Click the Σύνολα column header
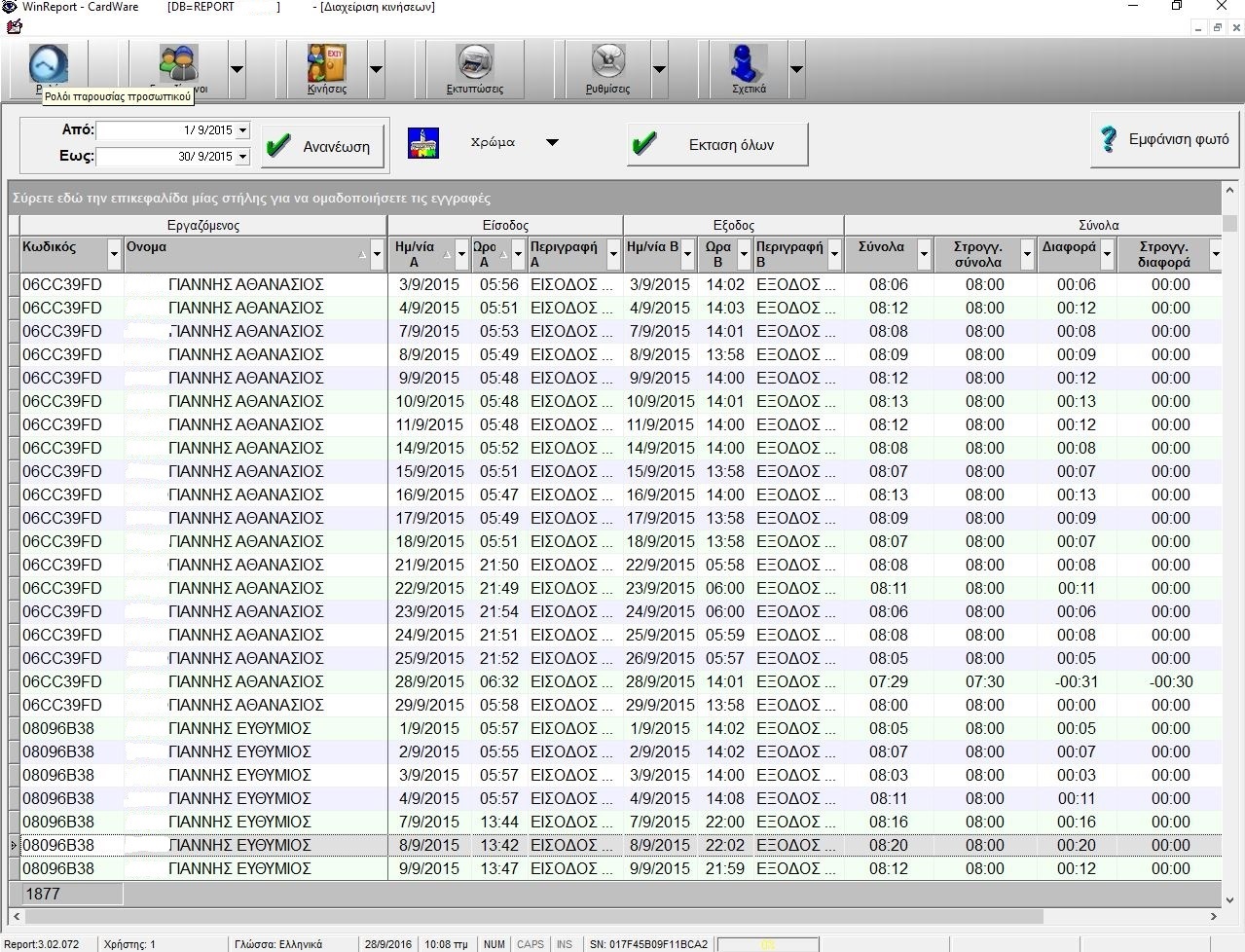 click(880, 248)
